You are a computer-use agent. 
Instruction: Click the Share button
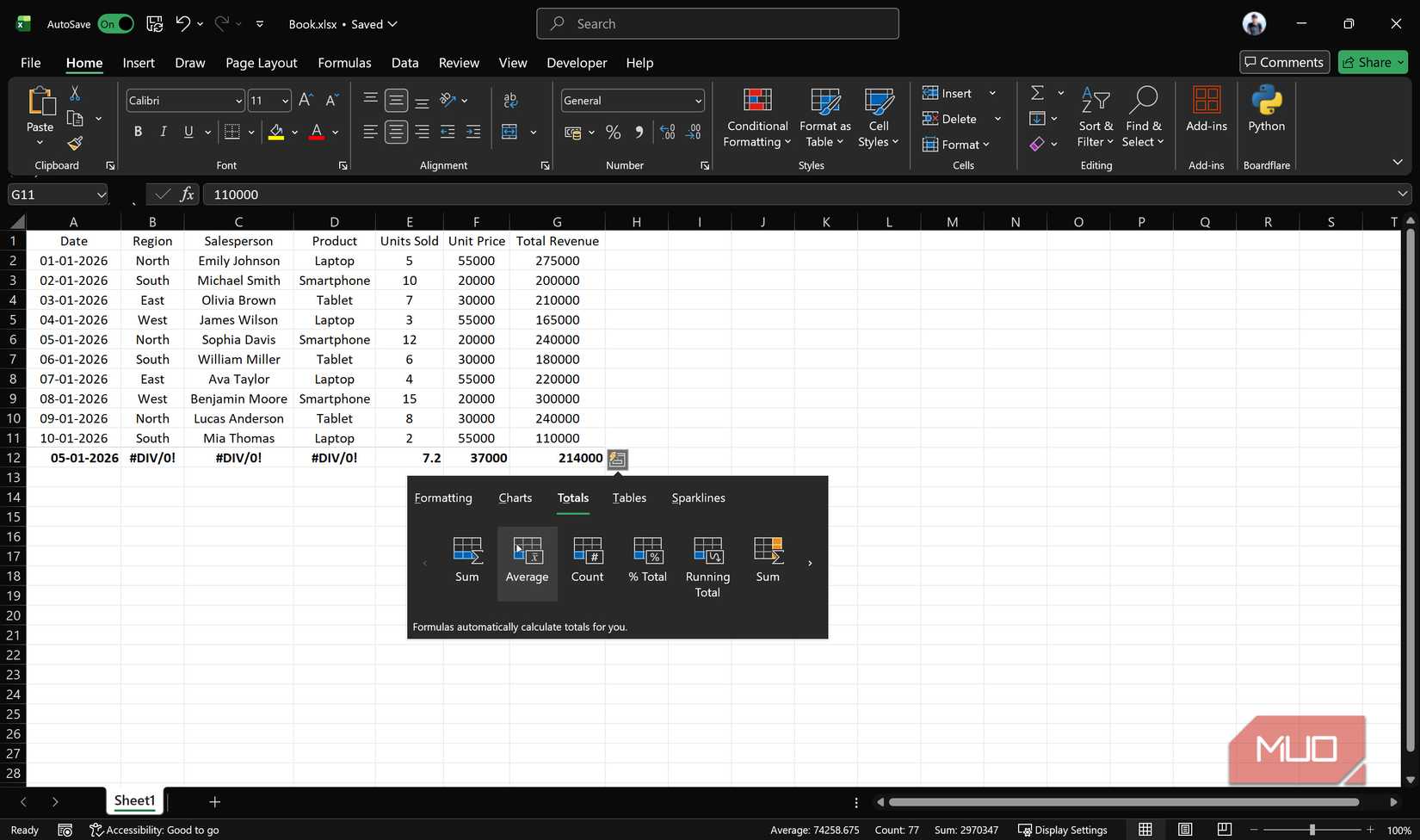point(1372,62)
